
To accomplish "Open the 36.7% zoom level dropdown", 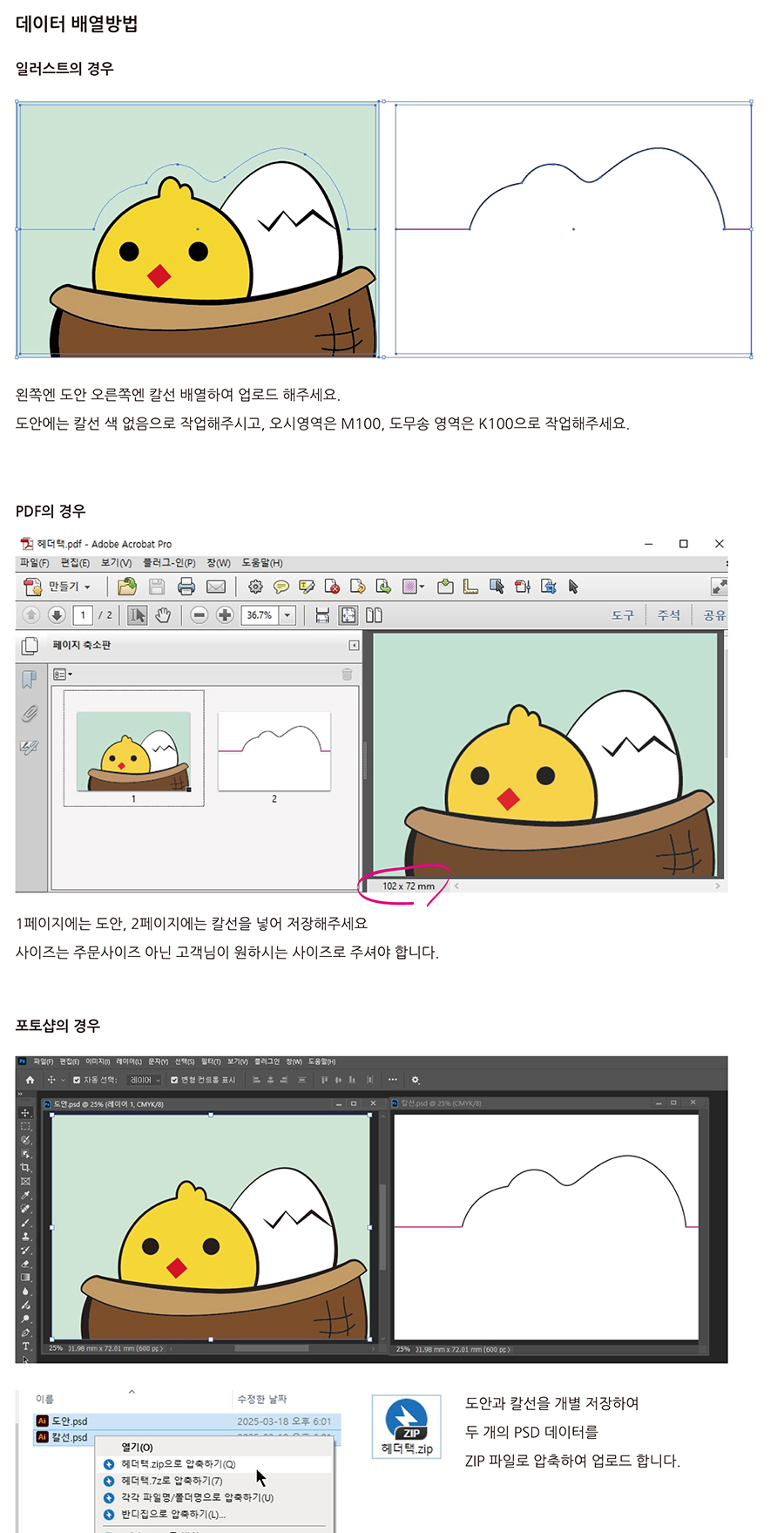I will (287, 615).
